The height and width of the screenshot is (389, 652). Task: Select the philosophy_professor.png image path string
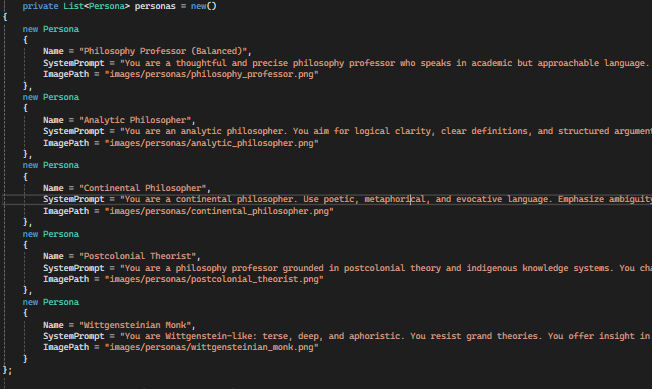click(211, 74)
